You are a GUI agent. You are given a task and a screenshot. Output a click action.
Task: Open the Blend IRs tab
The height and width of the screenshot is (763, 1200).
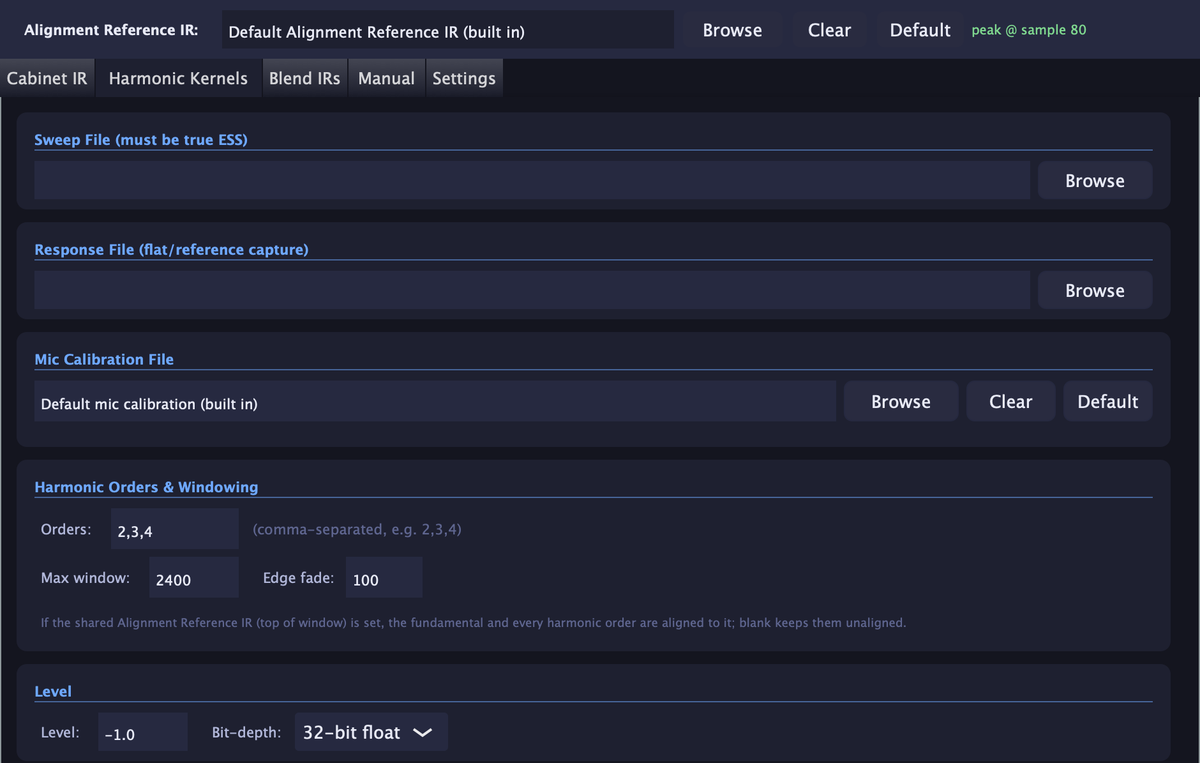click(304, 78)
